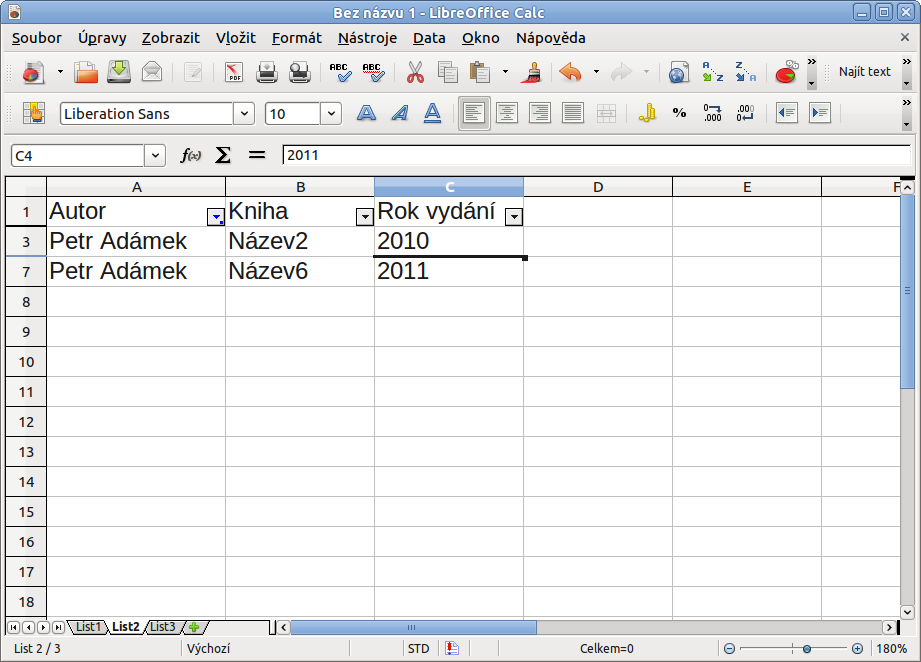This screenshot has height=662, width=921.
Task: Open the Zobrazit menu
Action: (171, 38)
